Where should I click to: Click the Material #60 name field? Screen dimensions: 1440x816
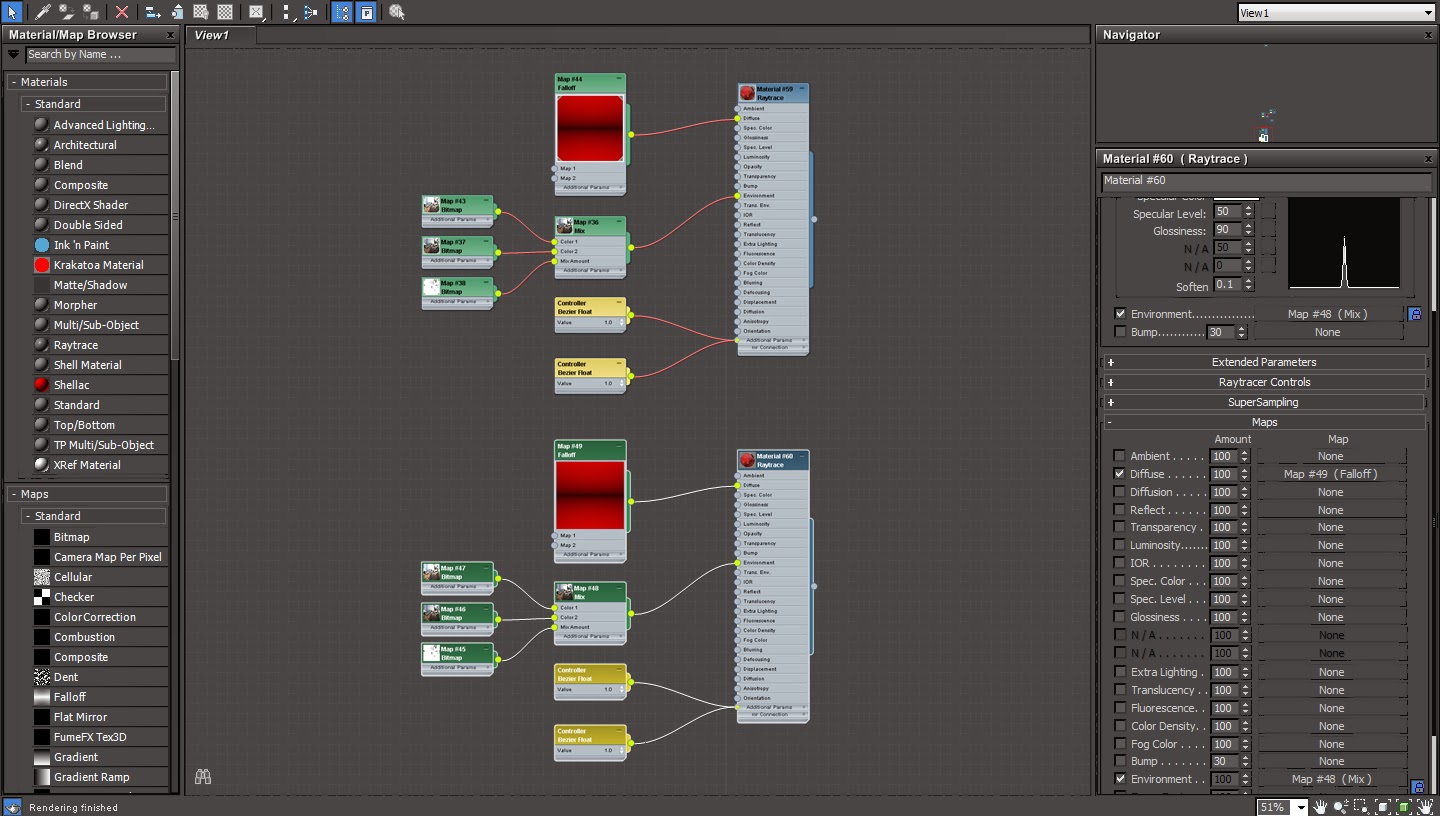click(x=1266, y=181)
